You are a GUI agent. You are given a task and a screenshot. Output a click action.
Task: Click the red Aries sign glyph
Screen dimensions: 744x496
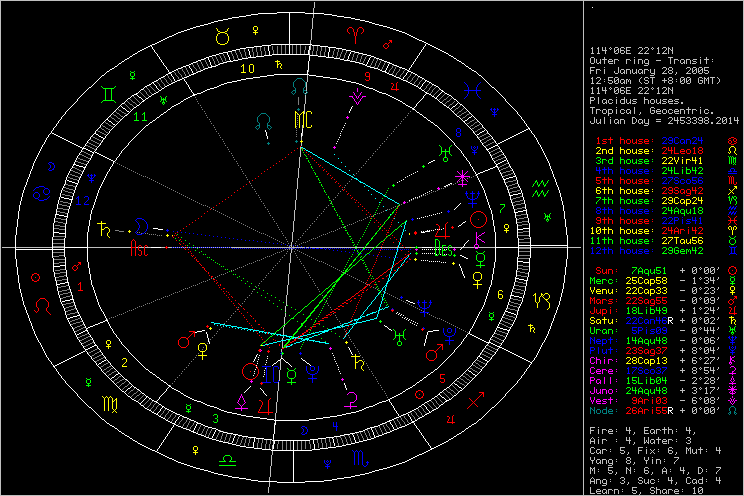tap(356, 32)
